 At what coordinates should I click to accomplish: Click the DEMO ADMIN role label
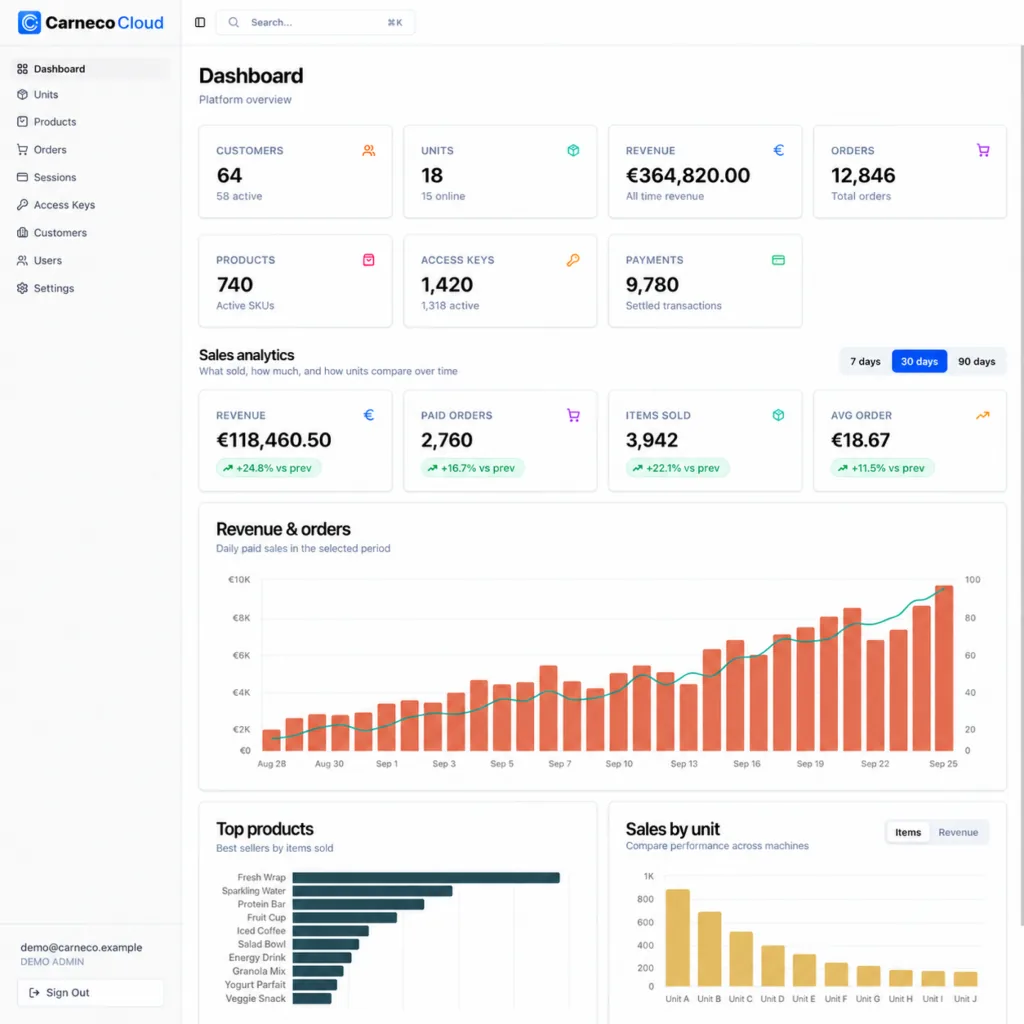[52, 961]
